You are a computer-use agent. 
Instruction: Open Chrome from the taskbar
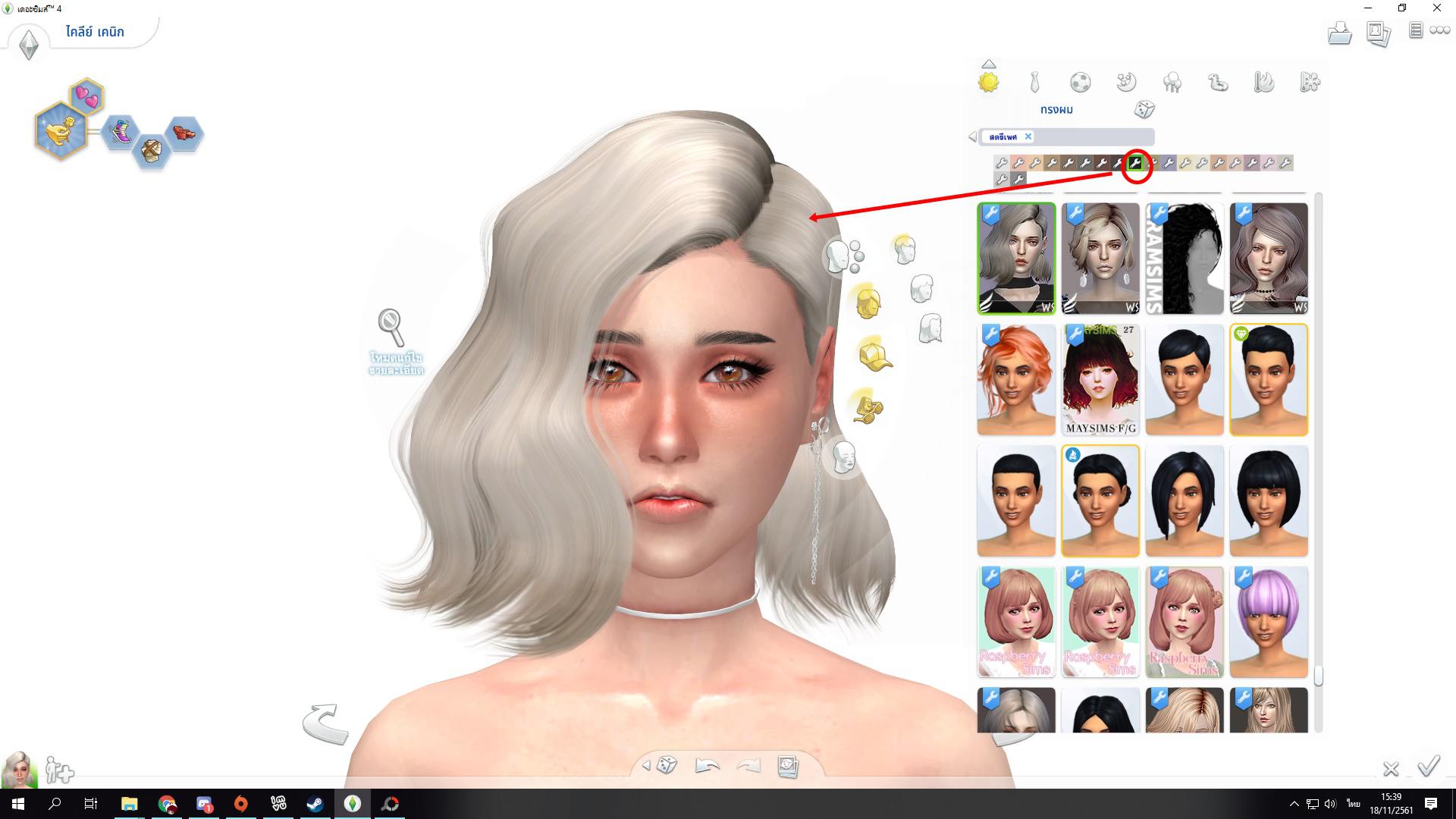[x=167, y=804]
